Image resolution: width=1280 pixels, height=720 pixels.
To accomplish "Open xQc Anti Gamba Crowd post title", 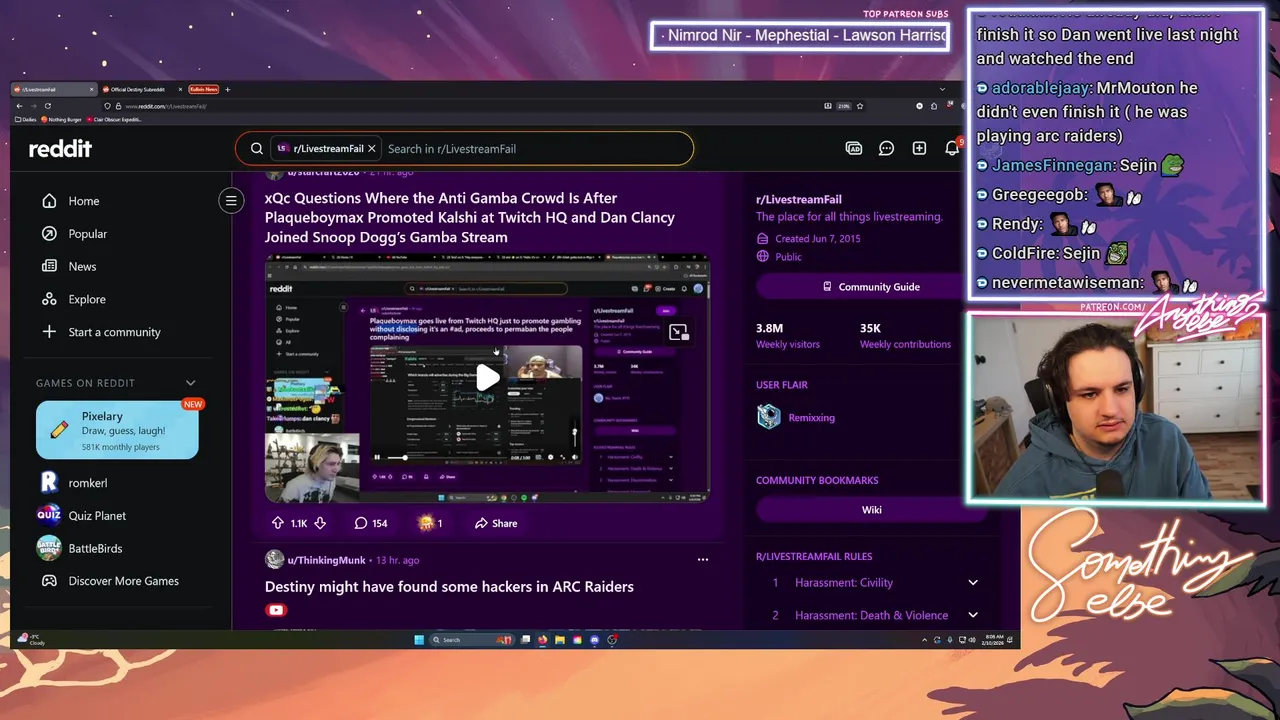I will point(470,217).
